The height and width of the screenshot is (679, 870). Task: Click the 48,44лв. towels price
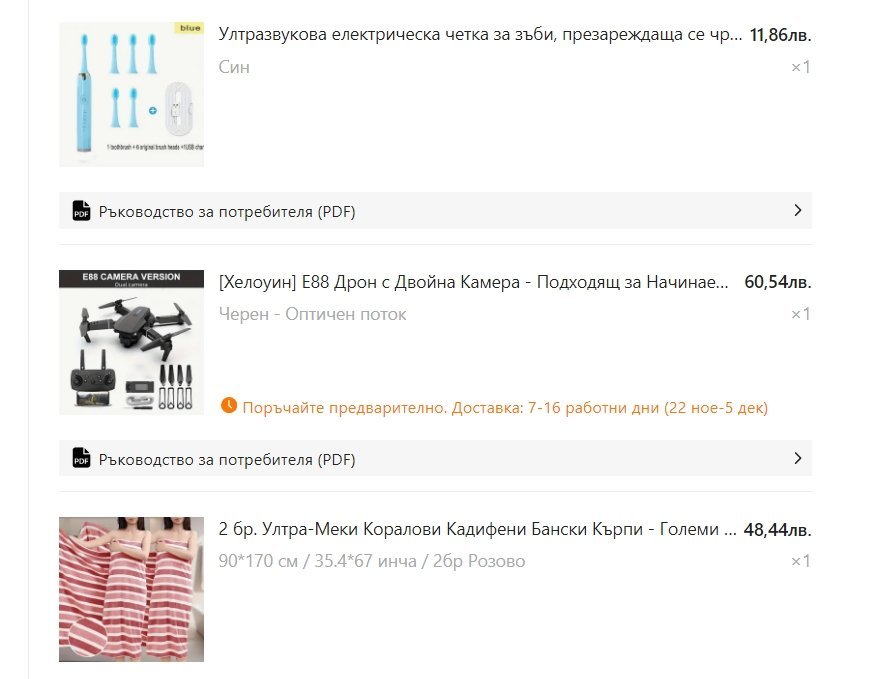click(x=777, y=530)
